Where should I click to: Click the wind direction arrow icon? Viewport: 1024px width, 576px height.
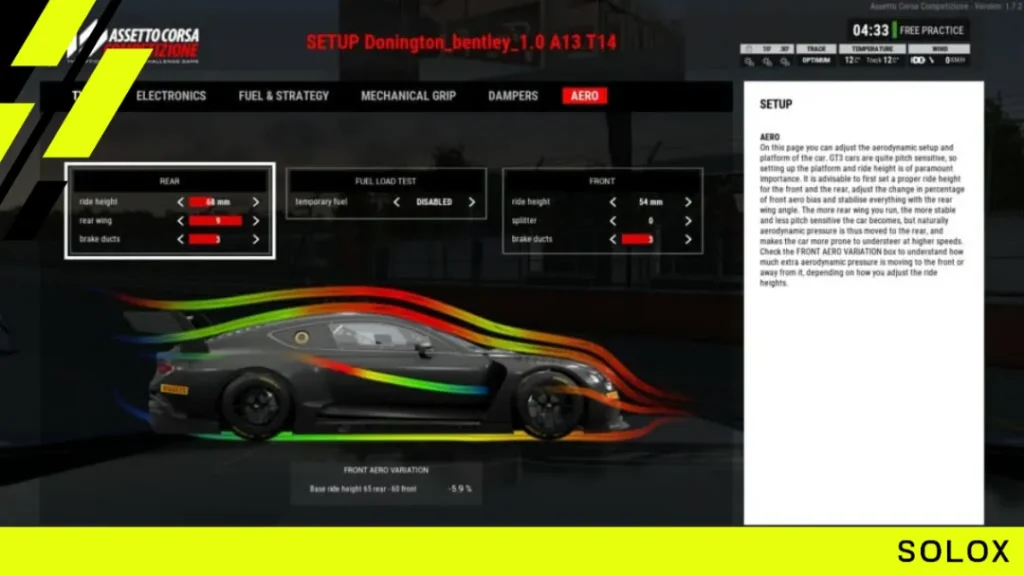click(932, 60)
